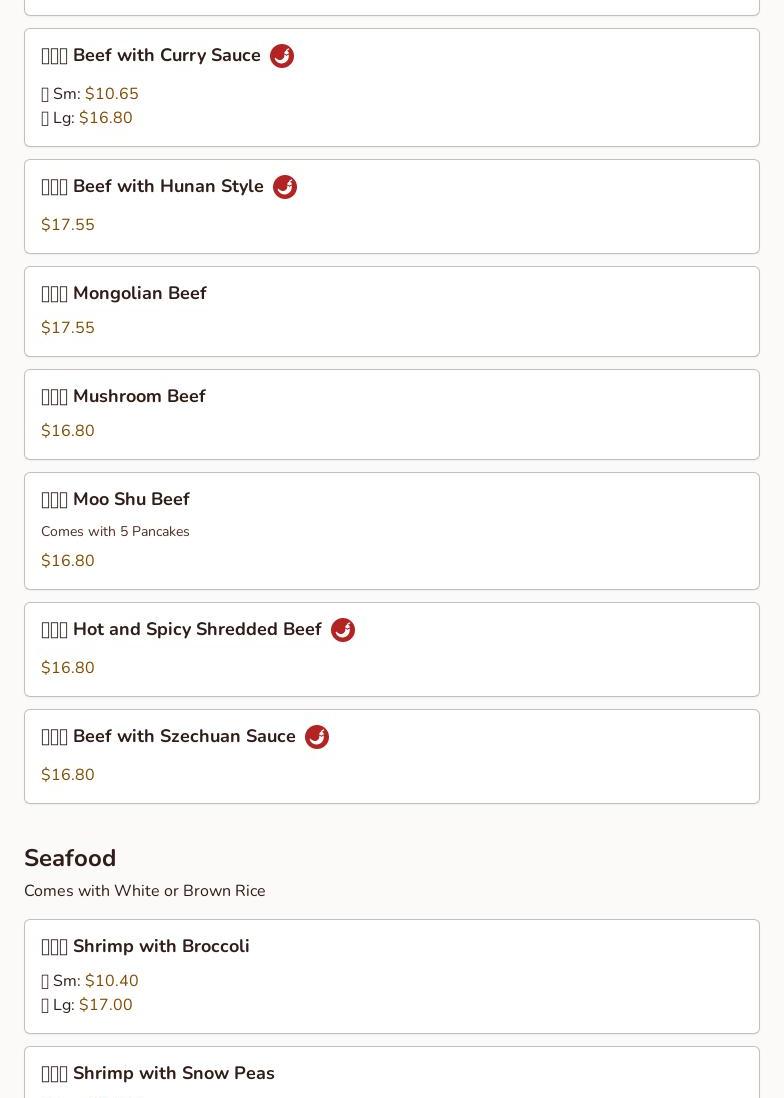Click the Seafood section heading
This screenshot has height=1098, width=784.
(x=70, y=858)
